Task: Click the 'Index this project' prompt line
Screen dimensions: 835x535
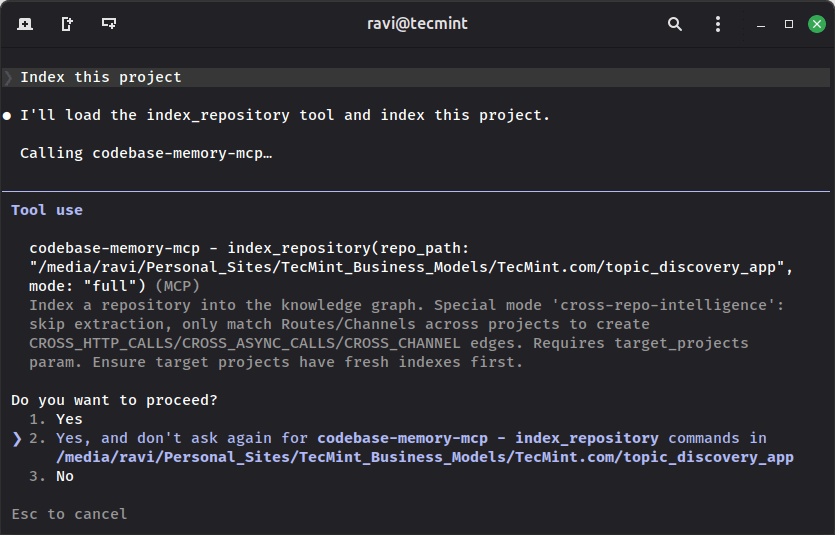Action: 416,77
